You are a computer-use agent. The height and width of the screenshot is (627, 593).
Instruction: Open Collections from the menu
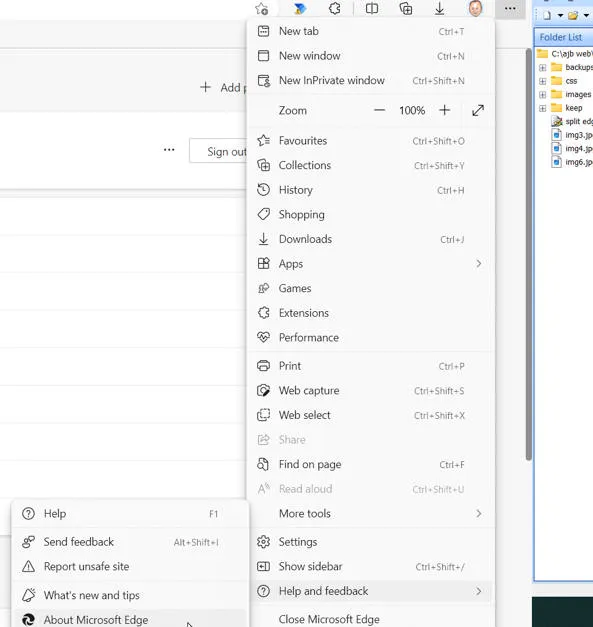click(371, 166)
